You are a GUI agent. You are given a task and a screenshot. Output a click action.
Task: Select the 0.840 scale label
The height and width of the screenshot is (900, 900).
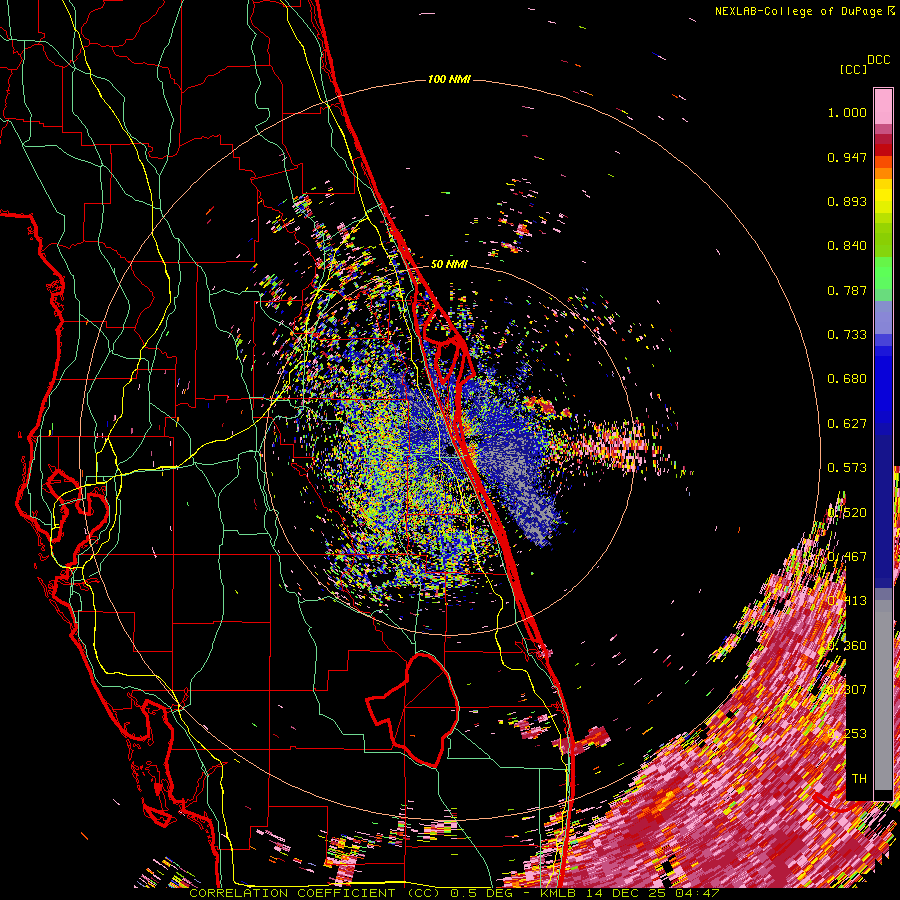click(847, 246)
